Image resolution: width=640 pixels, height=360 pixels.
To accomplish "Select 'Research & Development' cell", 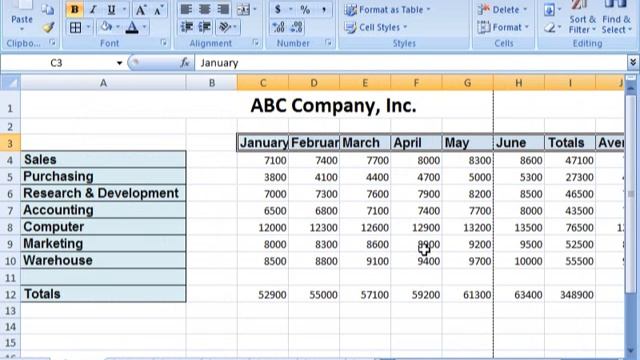I will click(x=103, y=193).
